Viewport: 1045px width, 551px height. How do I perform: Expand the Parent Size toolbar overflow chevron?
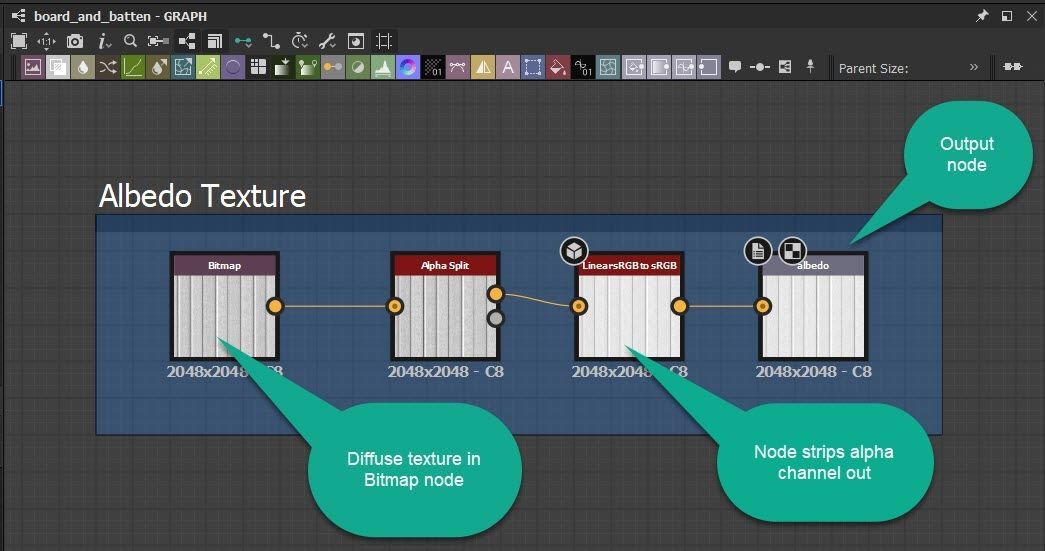coord(974,68)
